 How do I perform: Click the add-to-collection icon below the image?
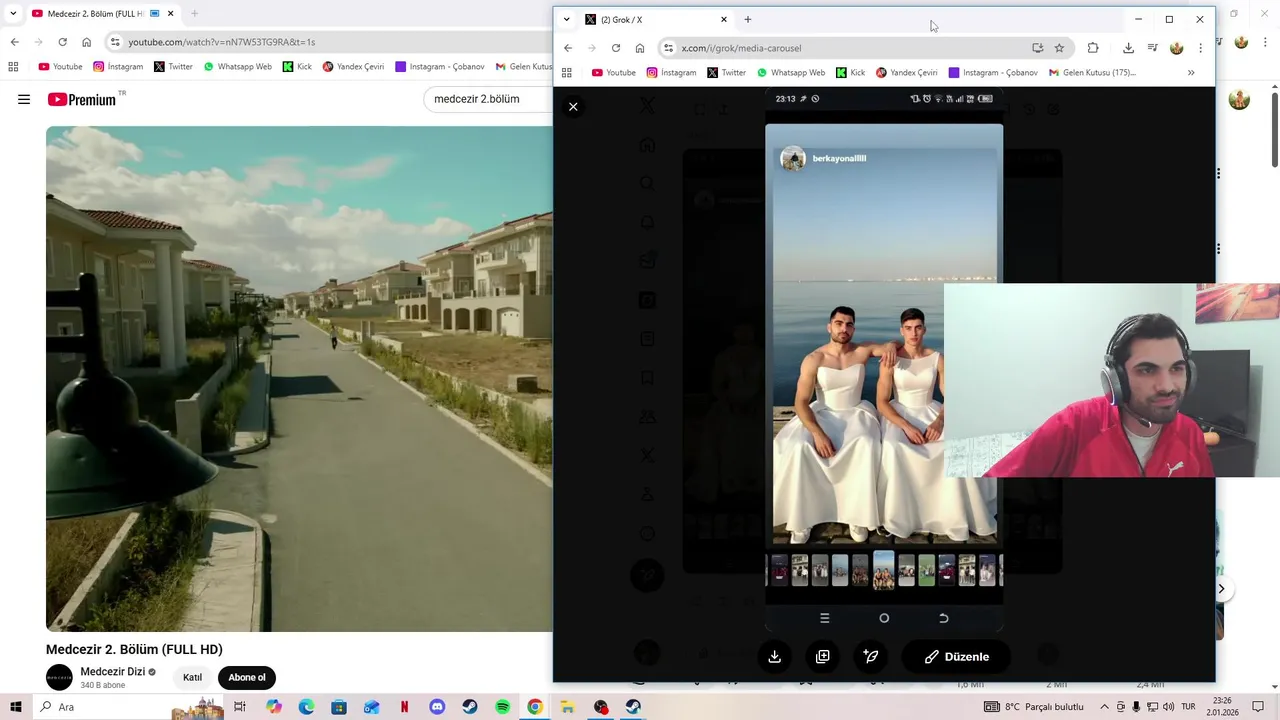pyautogui.click(x=823, y=657)
